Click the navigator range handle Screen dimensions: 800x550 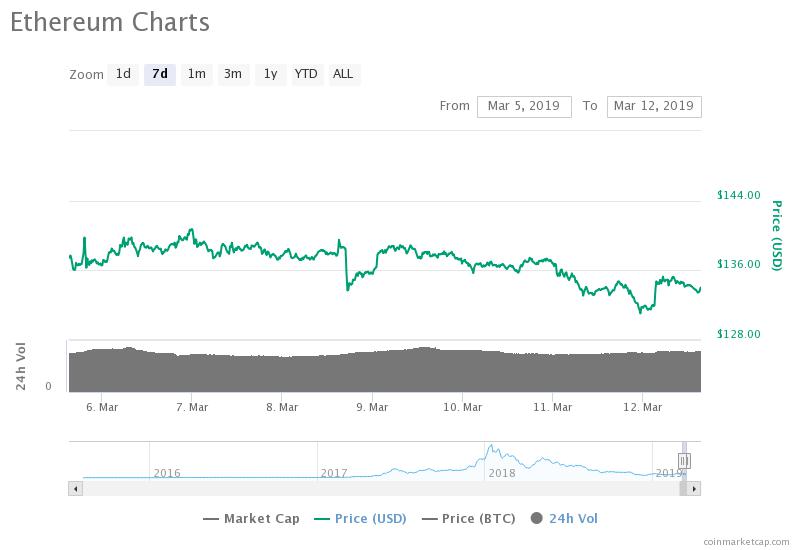click(x=684, y=461)
